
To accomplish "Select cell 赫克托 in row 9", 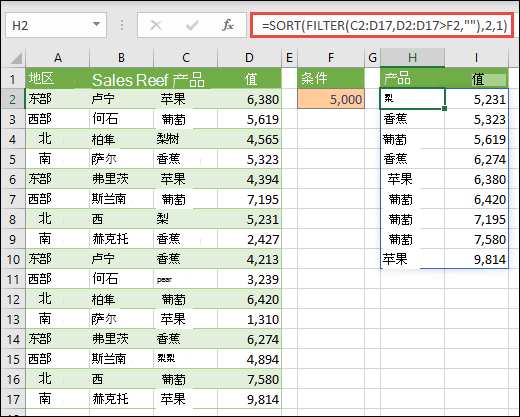I will coord(121,239).
